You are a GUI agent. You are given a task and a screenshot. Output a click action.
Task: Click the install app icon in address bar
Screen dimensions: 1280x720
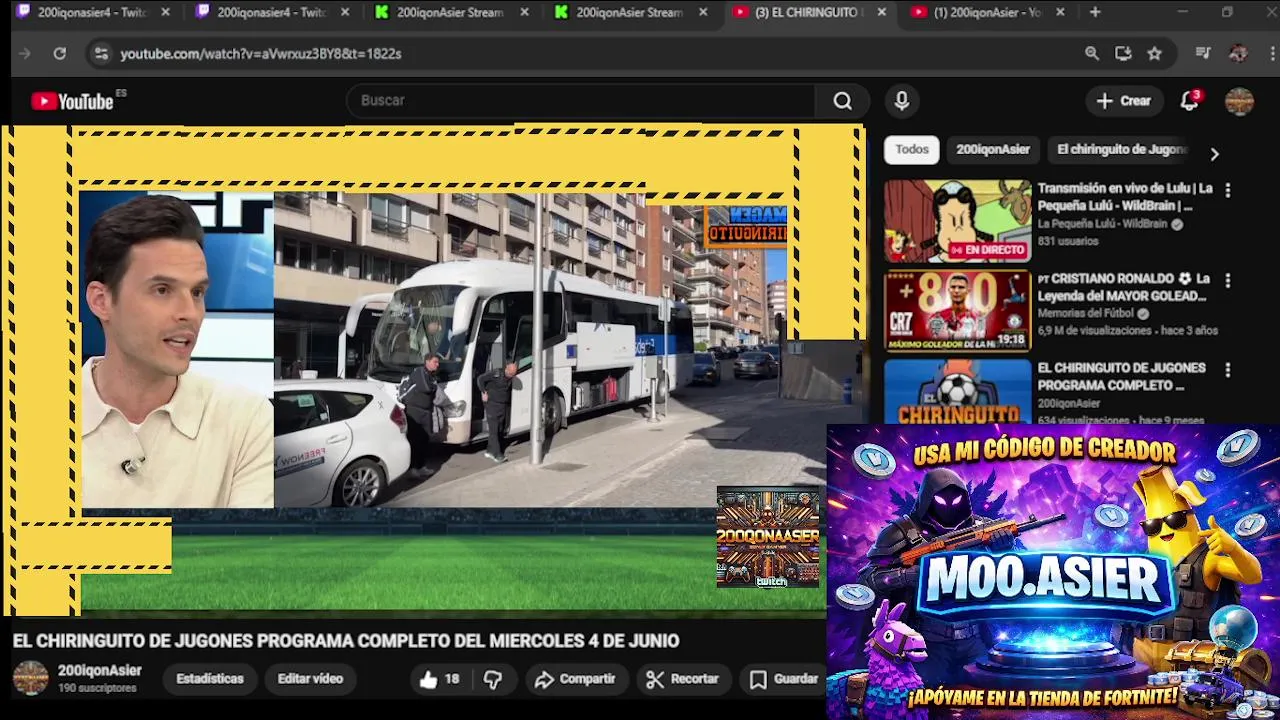[x=1123, y=53]
